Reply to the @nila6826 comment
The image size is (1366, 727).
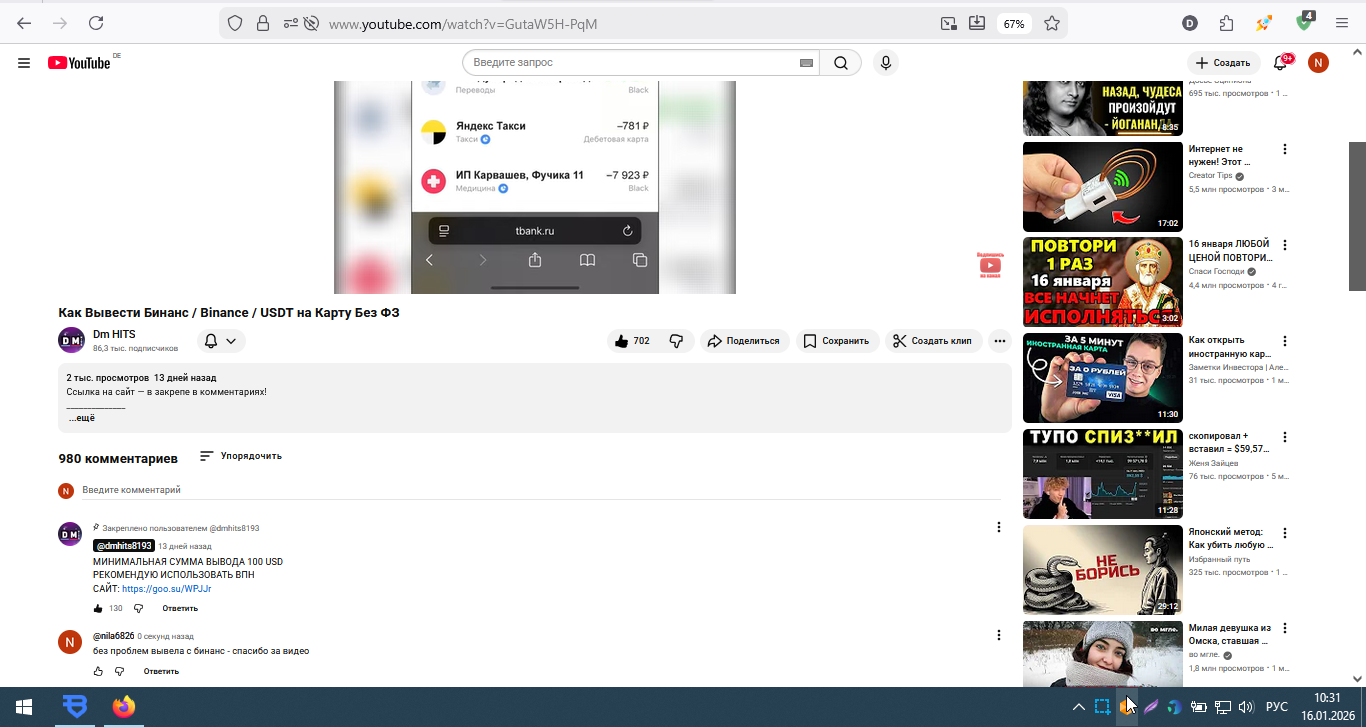161,671
